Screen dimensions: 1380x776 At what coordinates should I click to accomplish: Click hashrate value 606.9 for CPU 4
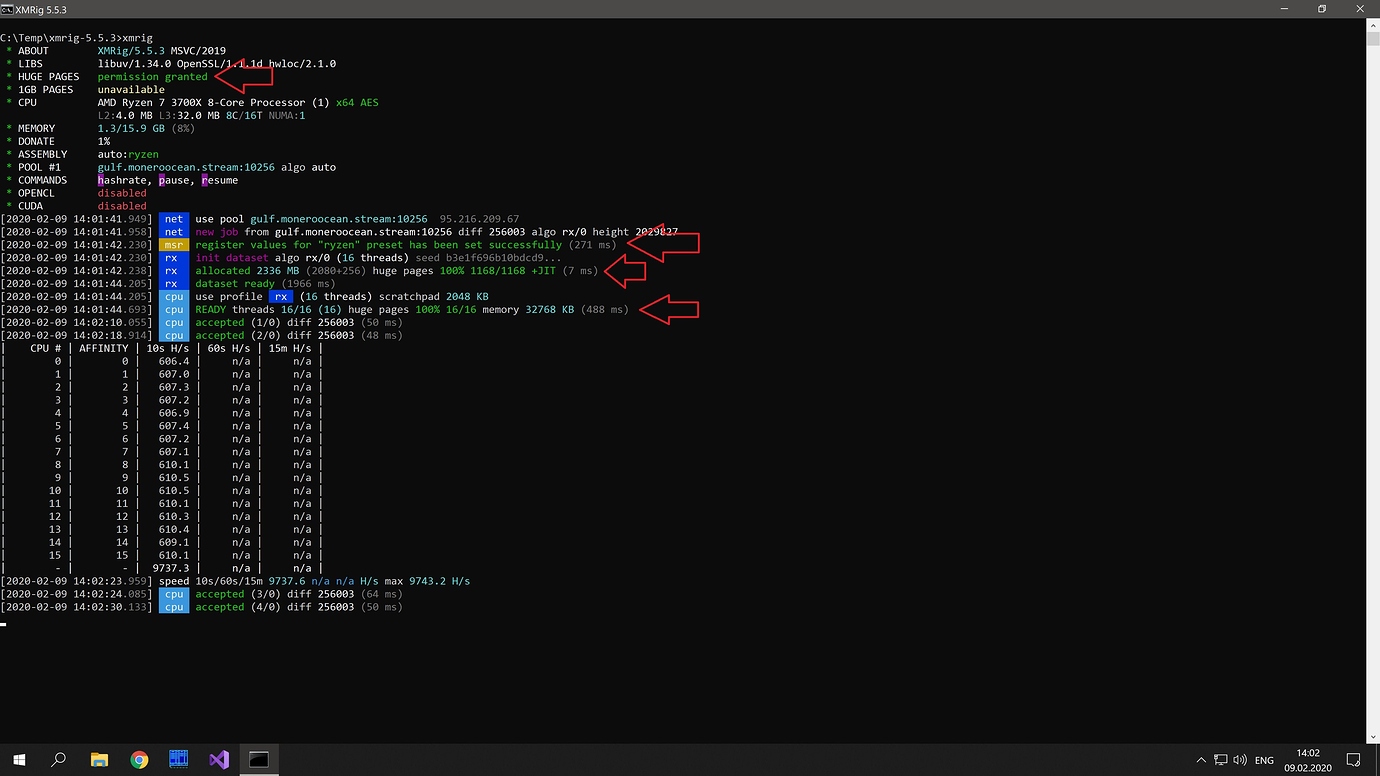coord(174,413)
